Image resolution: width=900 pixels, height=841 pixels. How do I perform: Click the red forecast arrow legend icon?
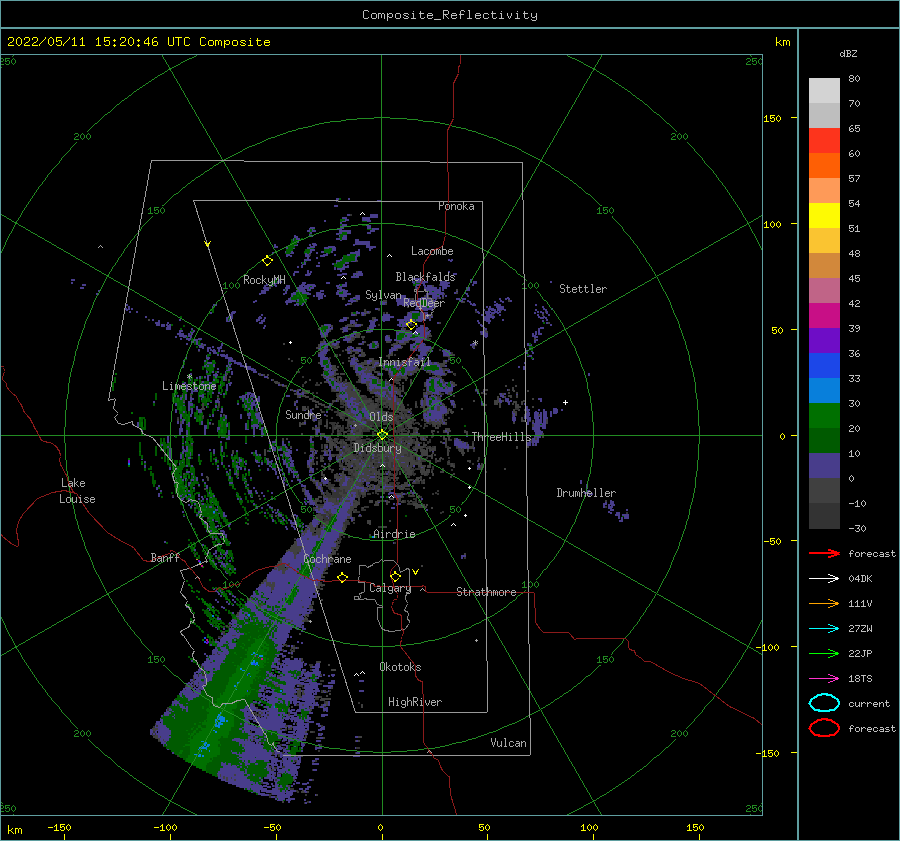(x=824, y=553)
